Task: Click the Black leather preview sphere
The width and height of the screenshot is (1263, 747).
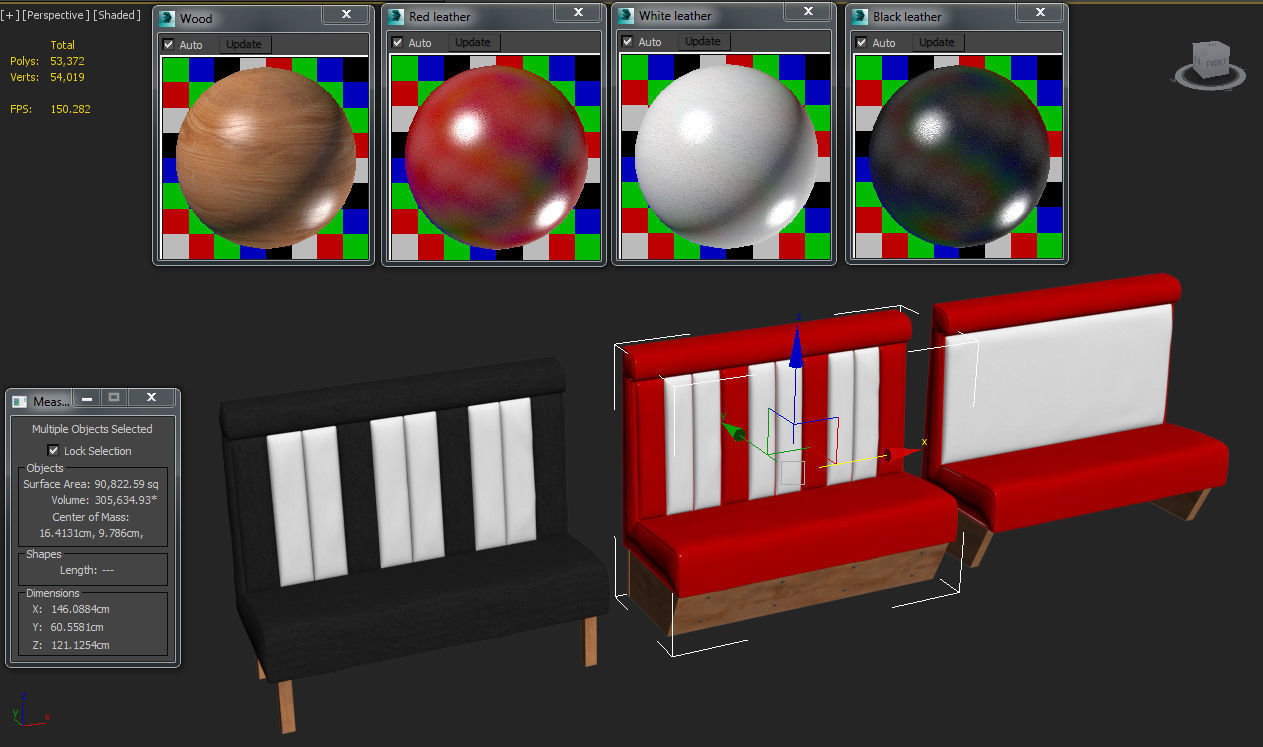Action: click(x=959, y=157)
